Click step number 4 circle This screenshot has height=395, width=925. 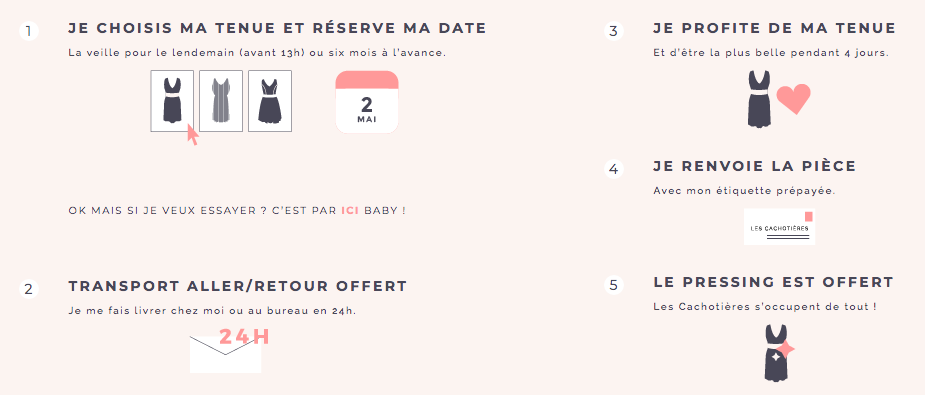click(614, 169)
